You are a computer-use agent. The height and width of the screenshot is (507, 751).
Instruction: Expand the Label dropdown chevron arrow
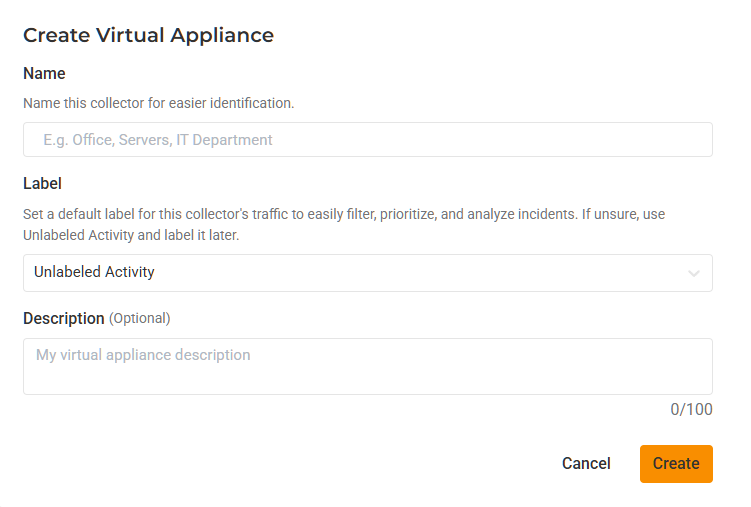coord(694,273)
